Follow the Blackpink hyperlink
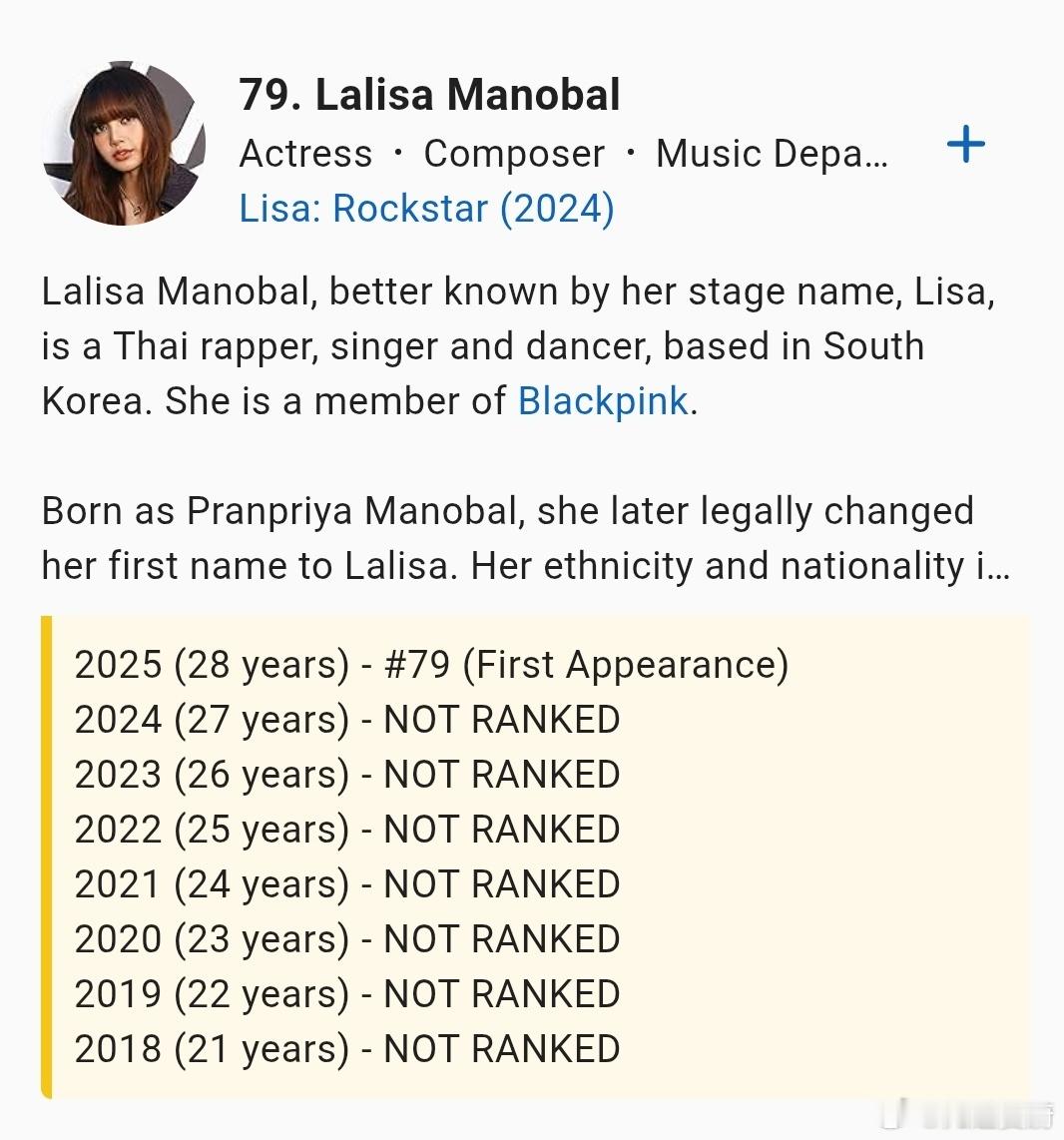 click(603, 400)
